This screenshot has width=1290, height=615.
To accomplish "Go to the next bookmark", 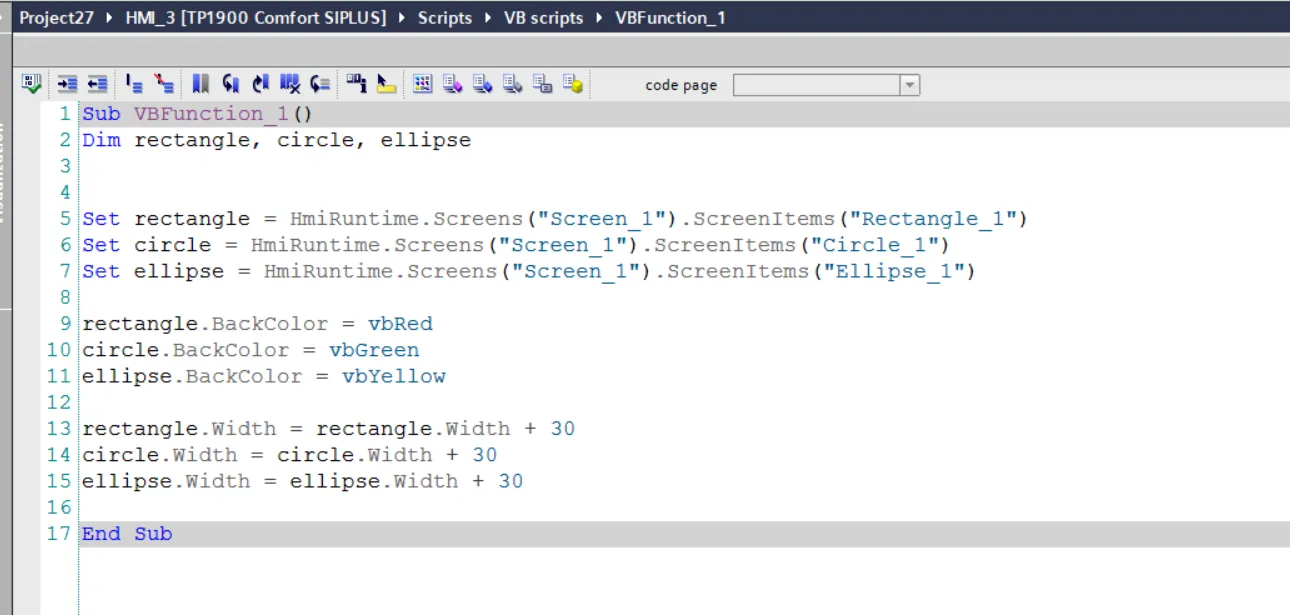I will click(261, 84).
